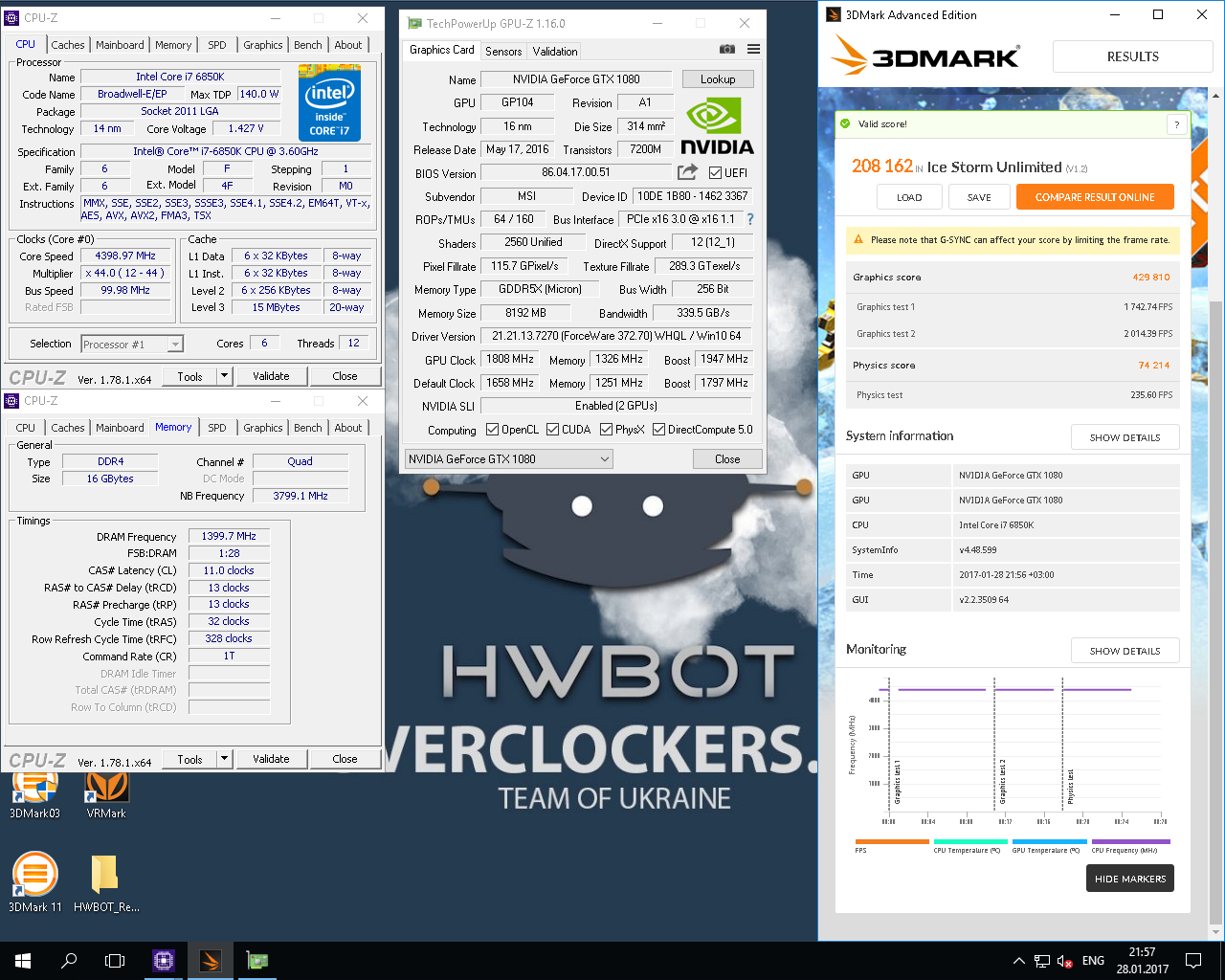The height and width of the screenshot is (980, 1225).
Task: Expand the Tools arrow in lower CPU-Z window
Action: (x=225, y=759)
